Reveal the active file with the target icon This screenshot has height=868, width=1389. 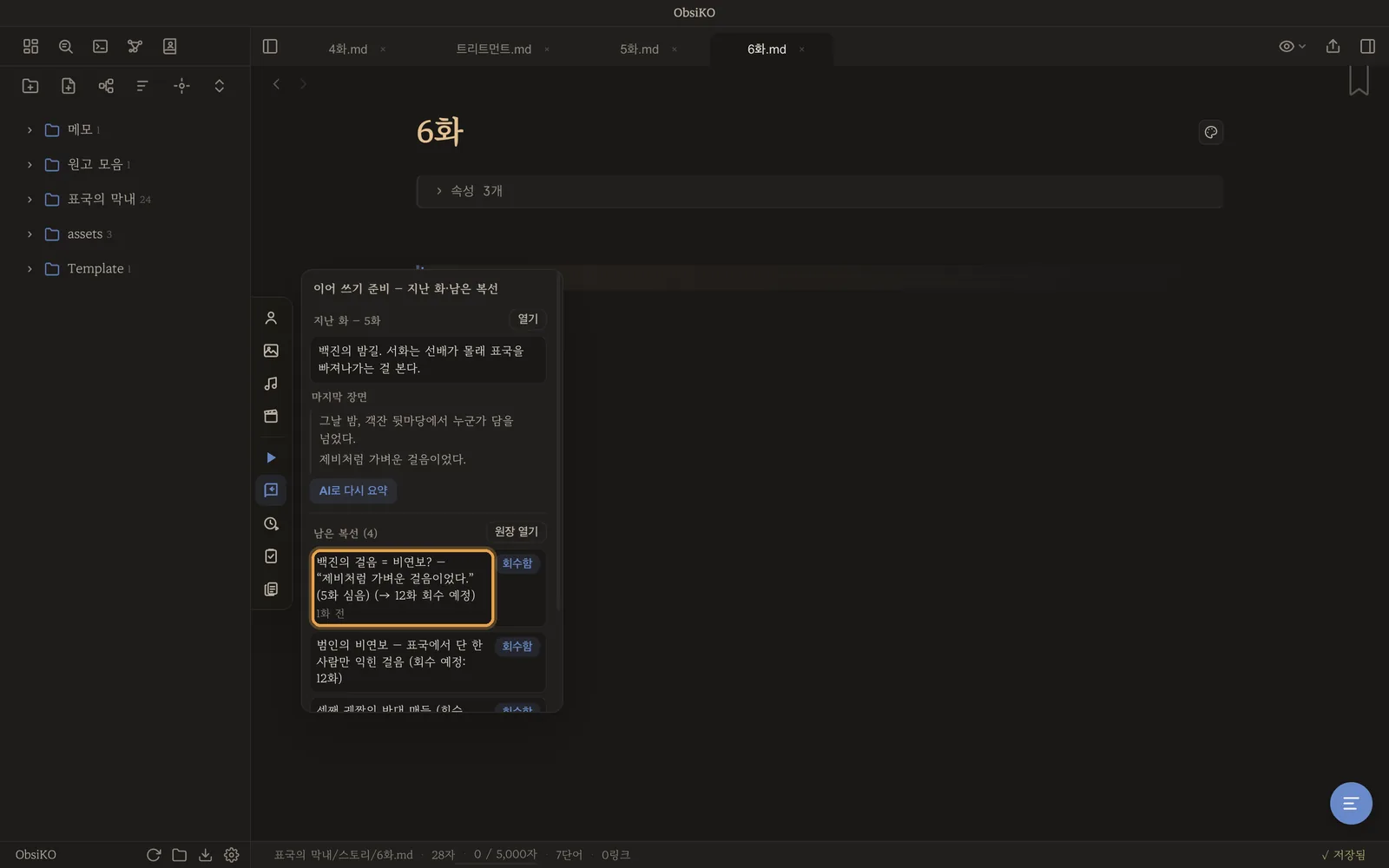pyautogui.click(x=181, y=85)
